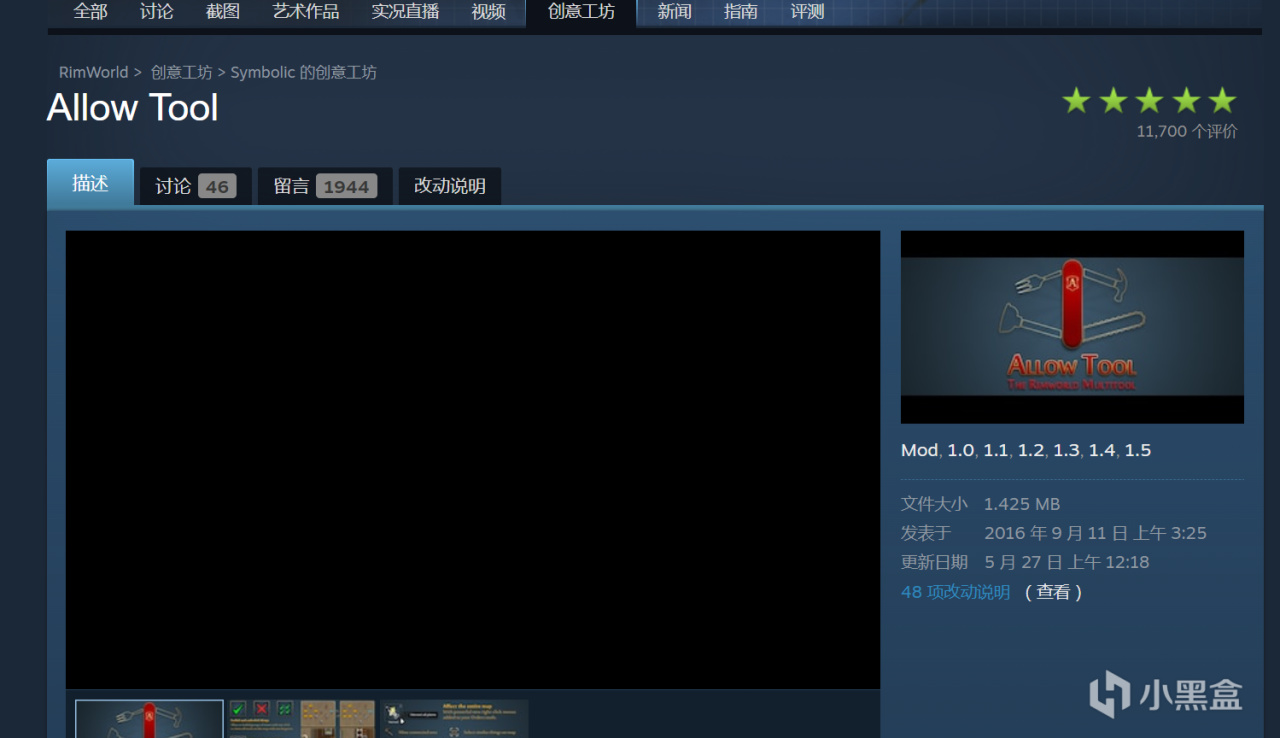Select the 创意工坊 hub tab

(x=581, y=12)
